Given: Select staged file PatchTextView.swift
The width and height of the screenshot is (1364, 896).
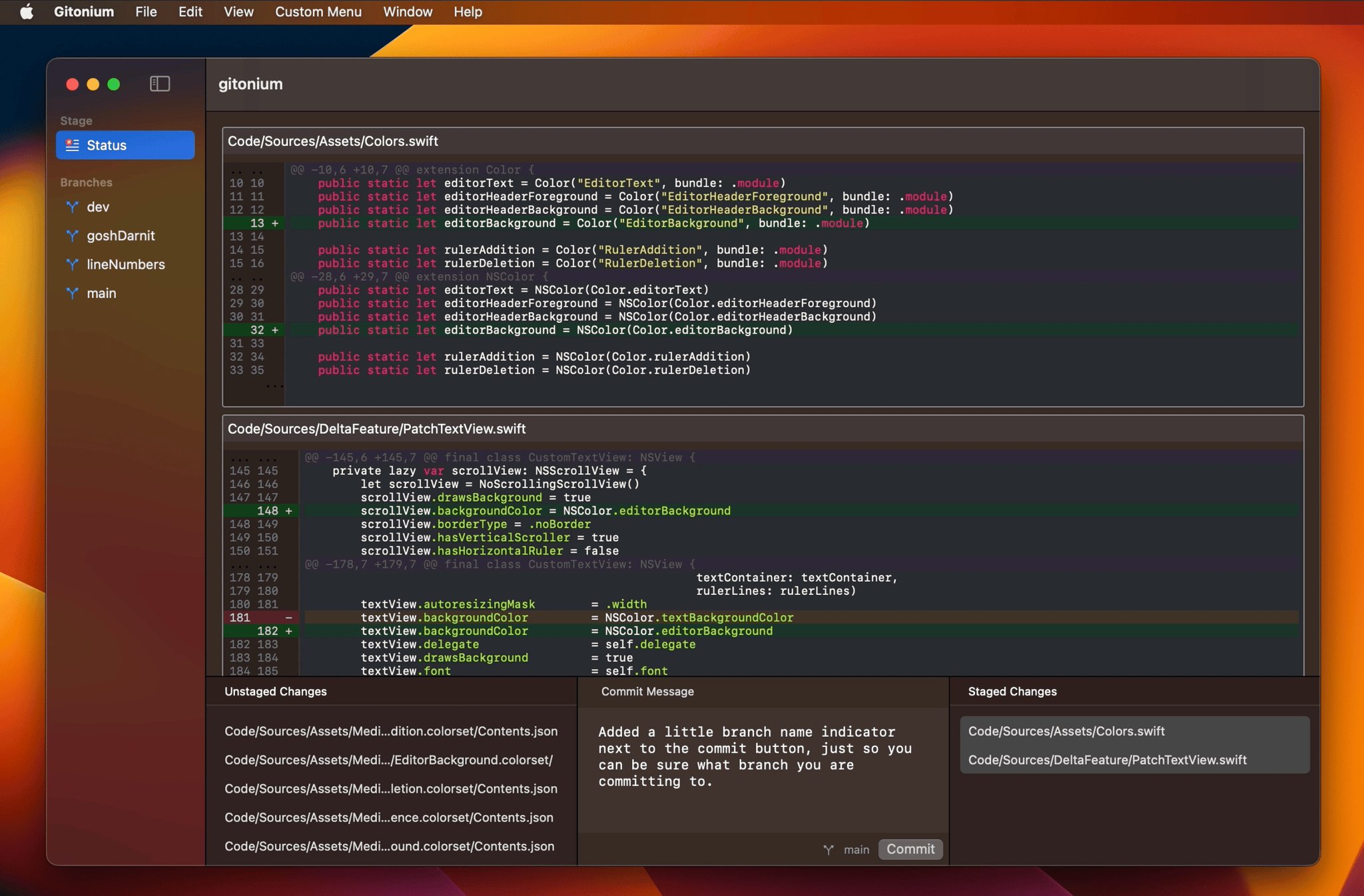Looking at the screenshot, I should tap(1134, 760).
